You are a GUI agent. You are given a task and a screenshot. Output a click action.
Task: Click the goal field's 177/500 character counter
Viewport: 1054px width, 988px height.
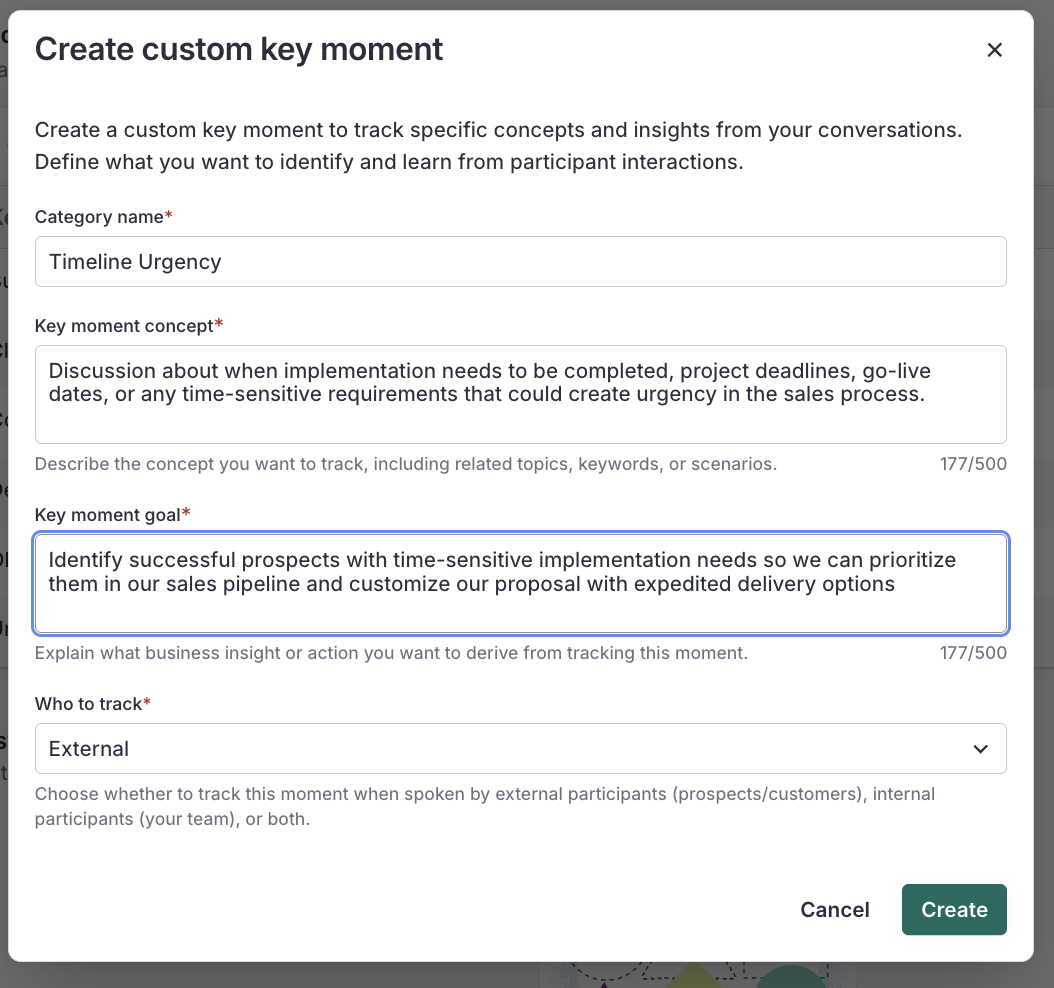(x=973, y=653)
